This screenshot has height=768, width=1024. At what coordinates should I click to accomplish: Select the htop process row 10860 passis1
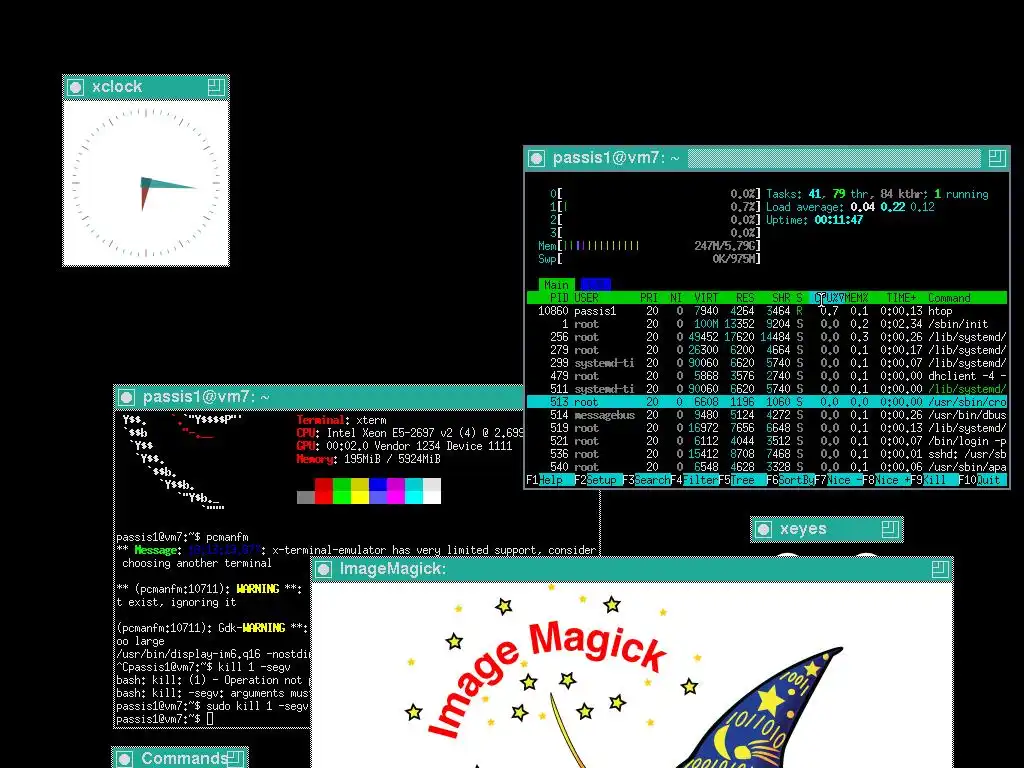pyautogui.click(x=767, y=311)
